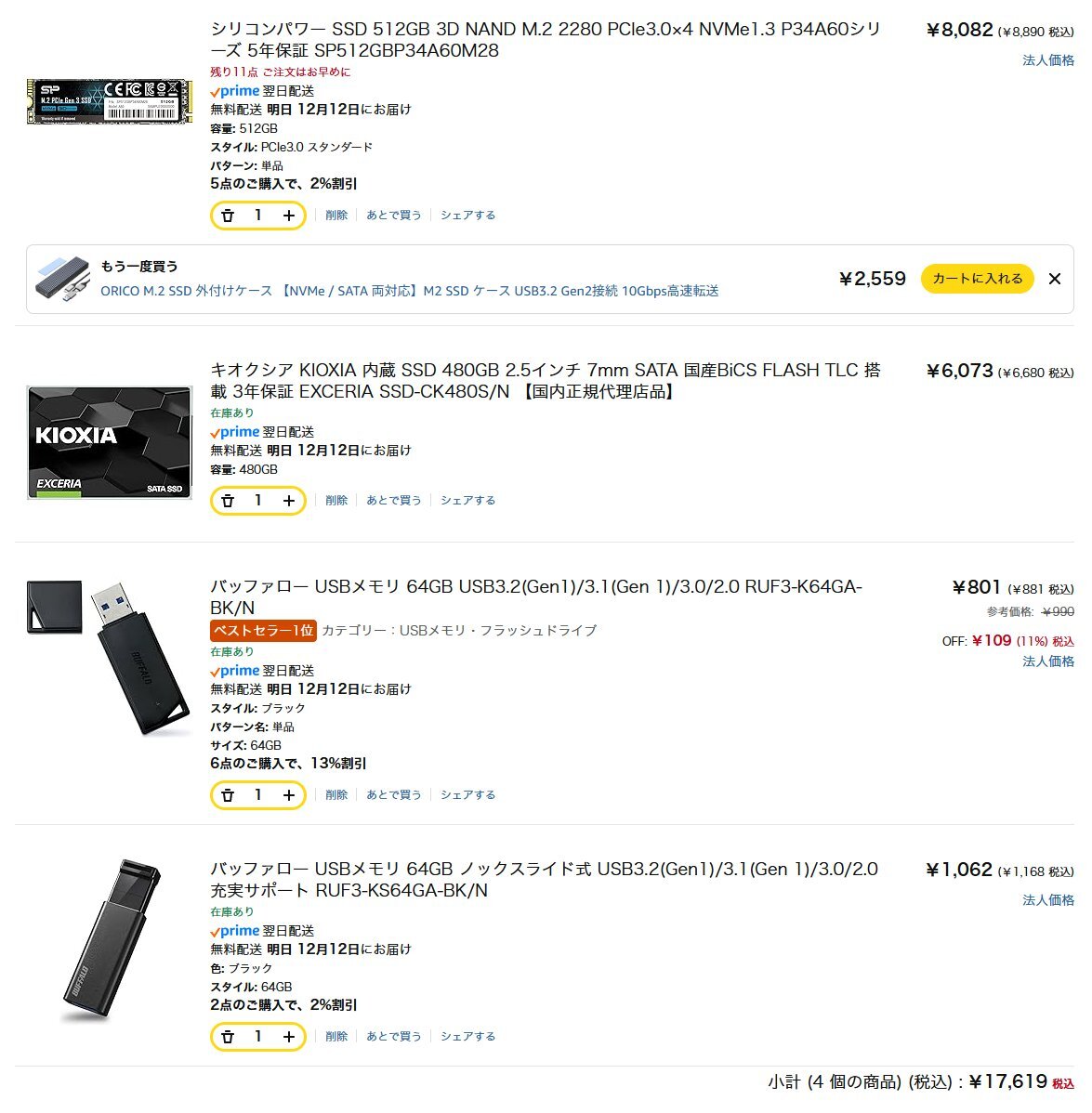
Task: Click trash icon for KIOXIA SSD item
Action: pos(227,501)
